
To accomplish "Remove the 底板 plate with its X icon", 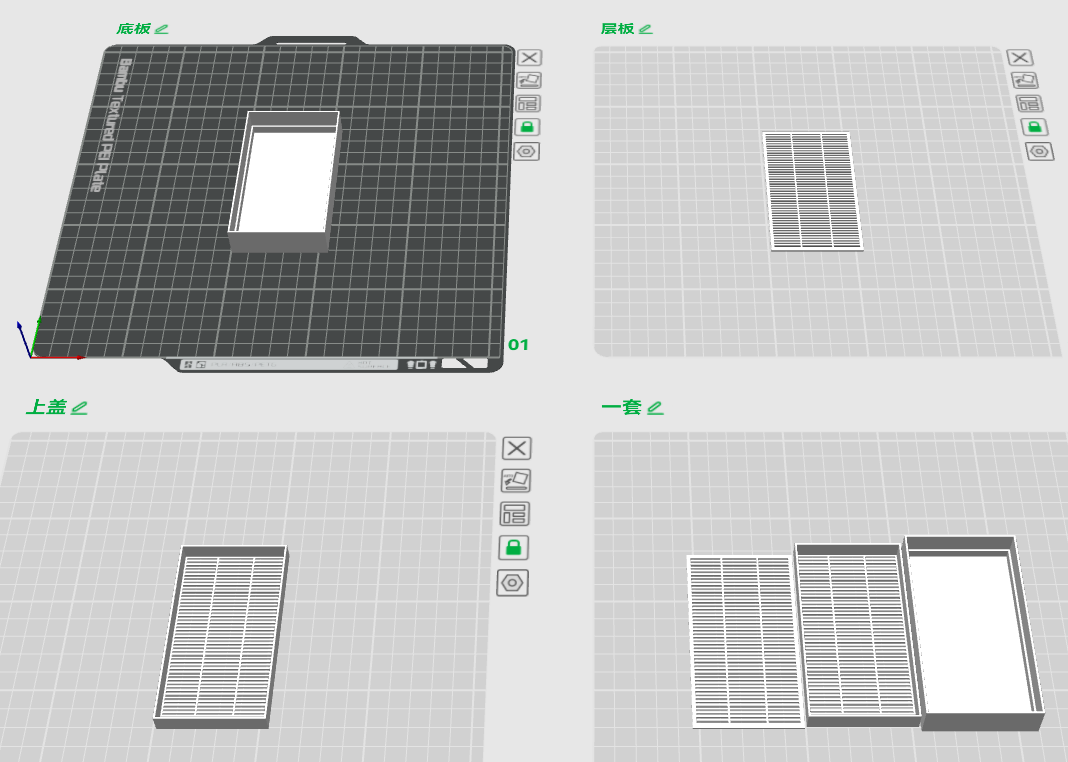I will tap(529, 58).
